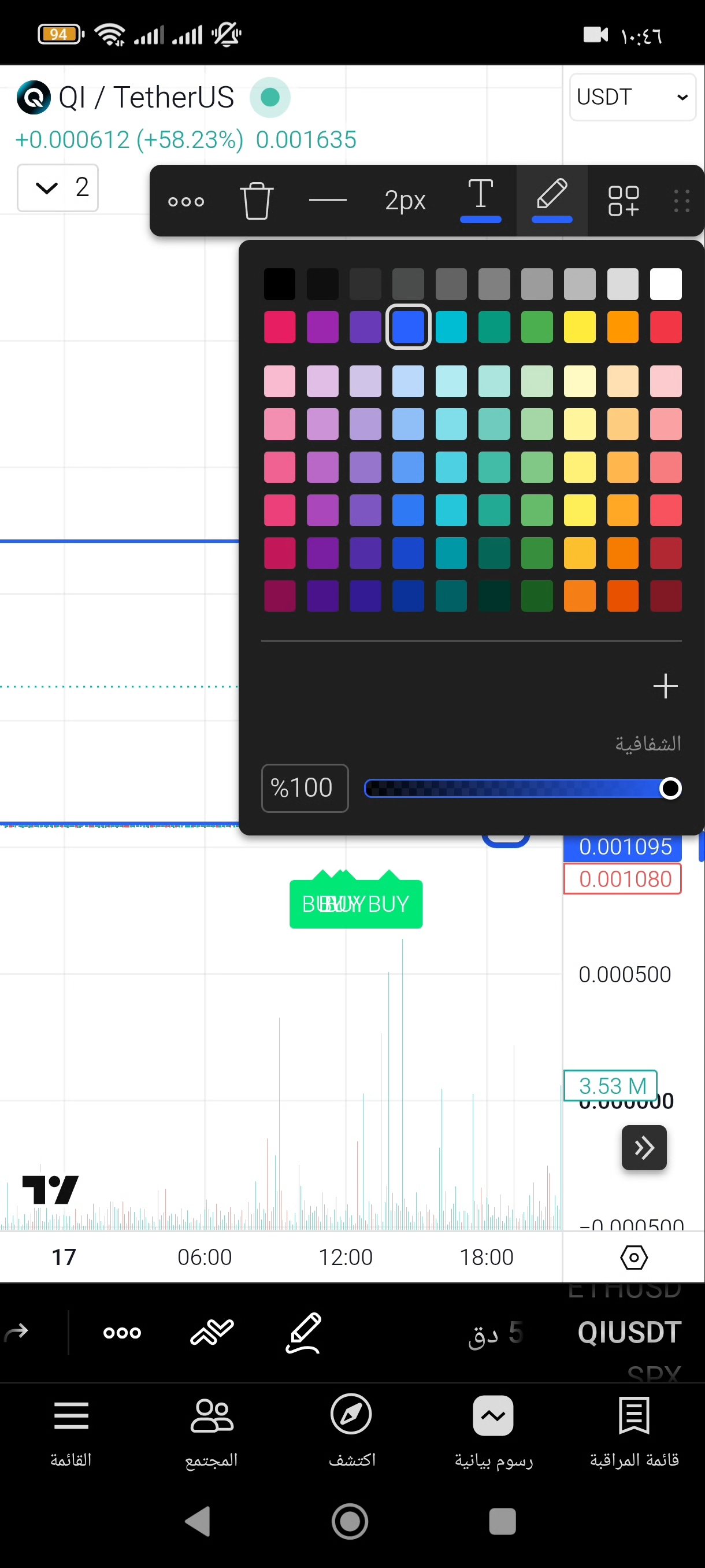705x1568 pixels.
Task: Tap the +0.000612 (+58.23%) price change text
Action: pos(129,140)
